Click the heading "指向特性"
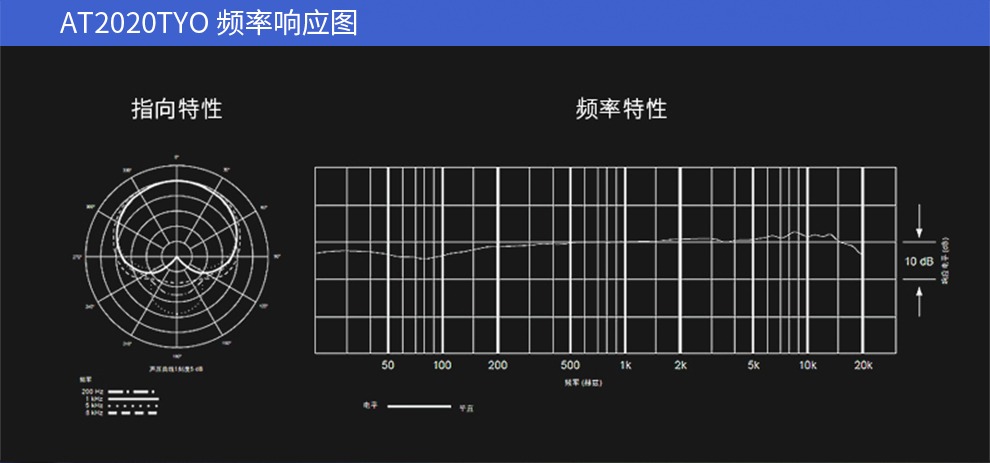The image size is (990, 463). click(x=177, y=109)
